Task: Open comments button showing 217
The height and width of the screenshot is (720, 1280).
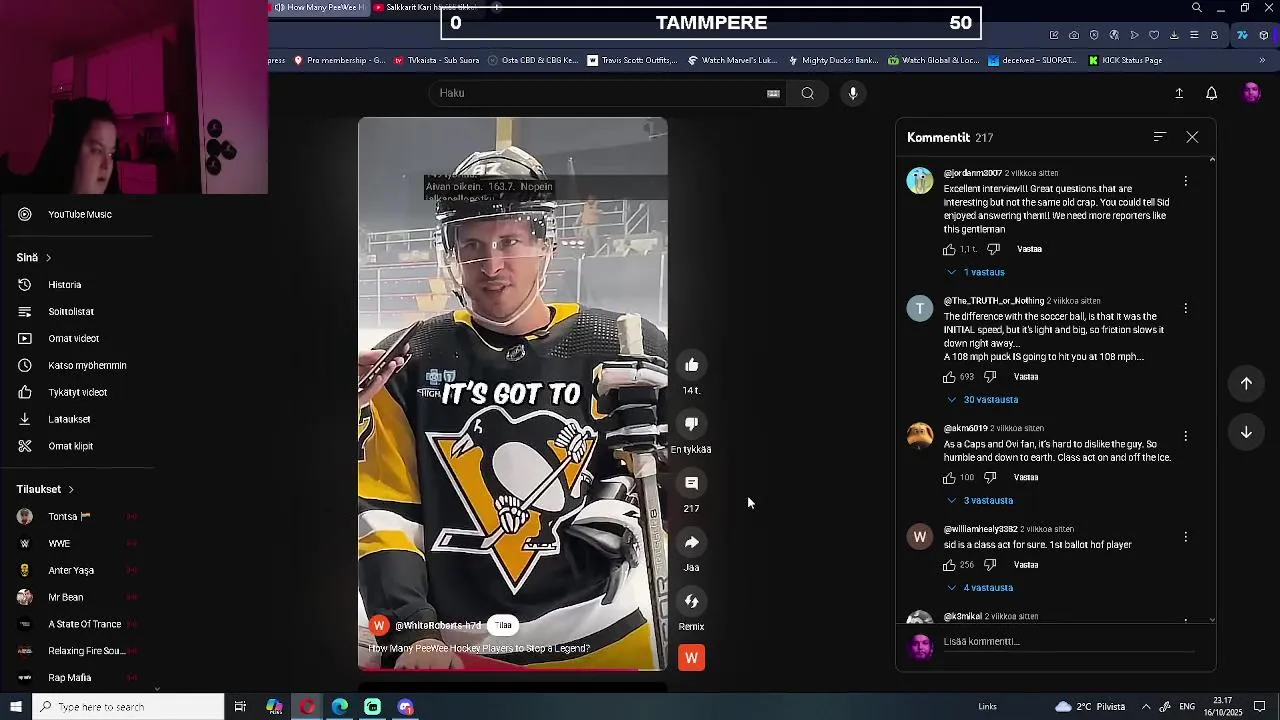Action: (x=691, y=483)
